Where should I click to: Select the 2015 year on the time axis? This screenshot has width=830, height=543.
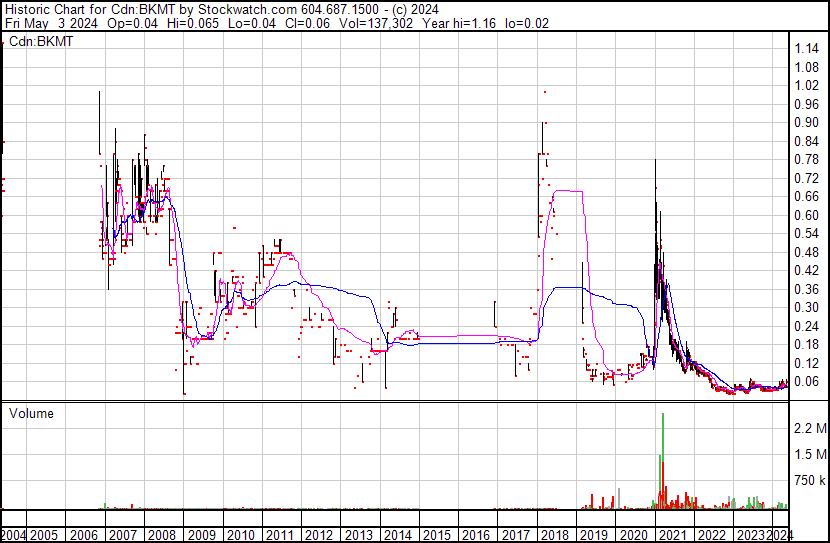coord(437,535)
